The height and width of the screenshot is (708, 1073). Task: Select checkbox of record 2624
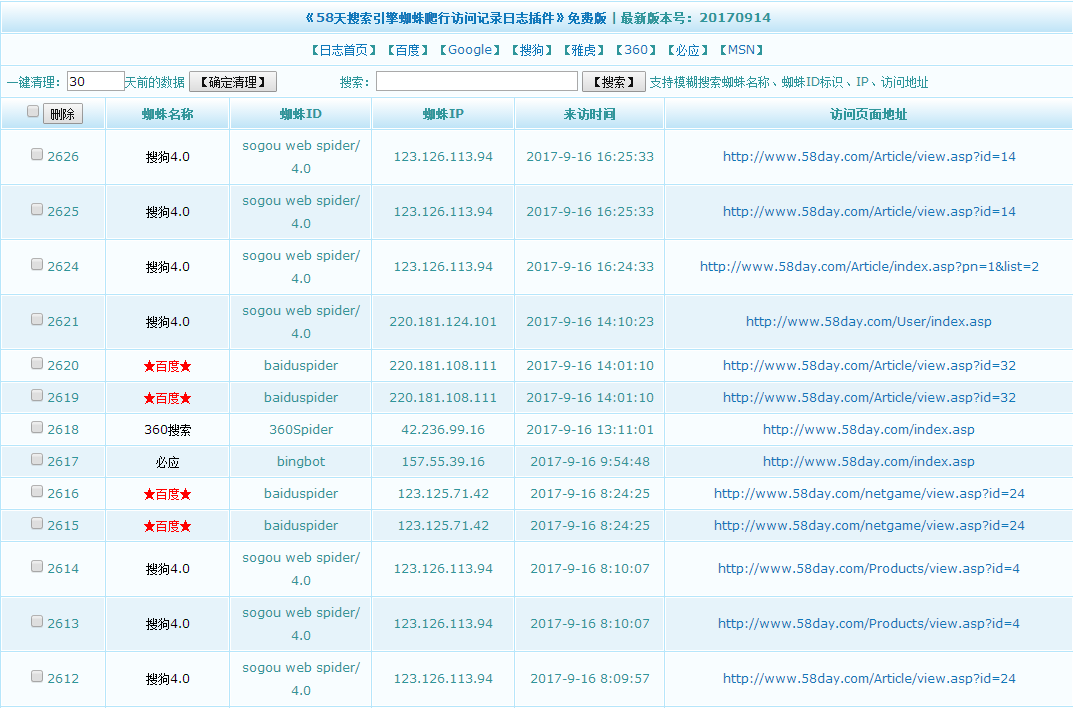pos(37,265)
